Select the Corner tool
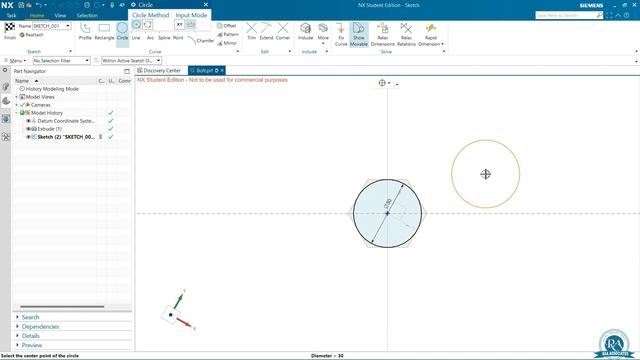The height and width of the screenshot is (360, 640). click(x=282, y=31)
